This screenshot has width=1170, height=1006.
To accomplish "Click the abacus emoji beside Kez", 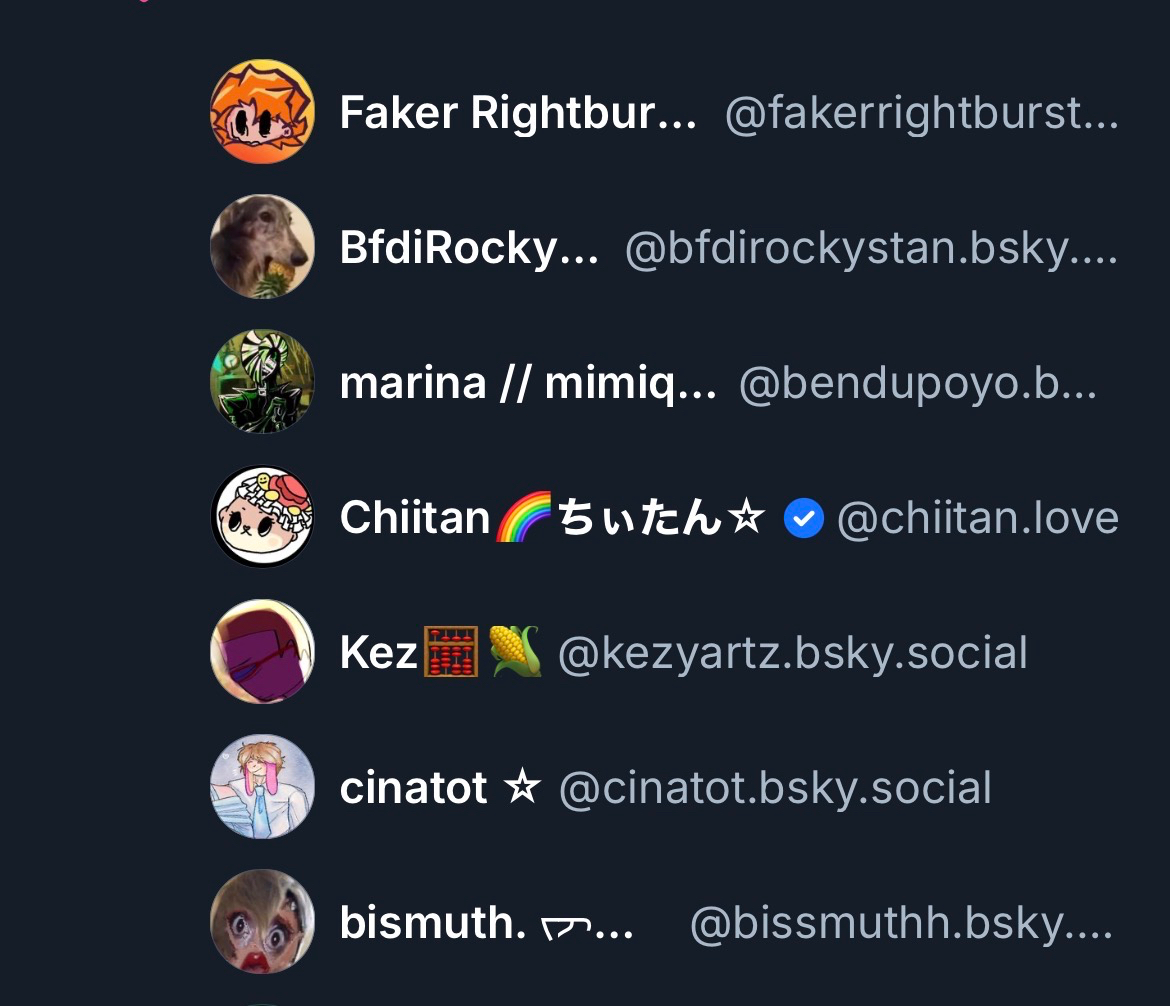I will (x=451, y=652).
